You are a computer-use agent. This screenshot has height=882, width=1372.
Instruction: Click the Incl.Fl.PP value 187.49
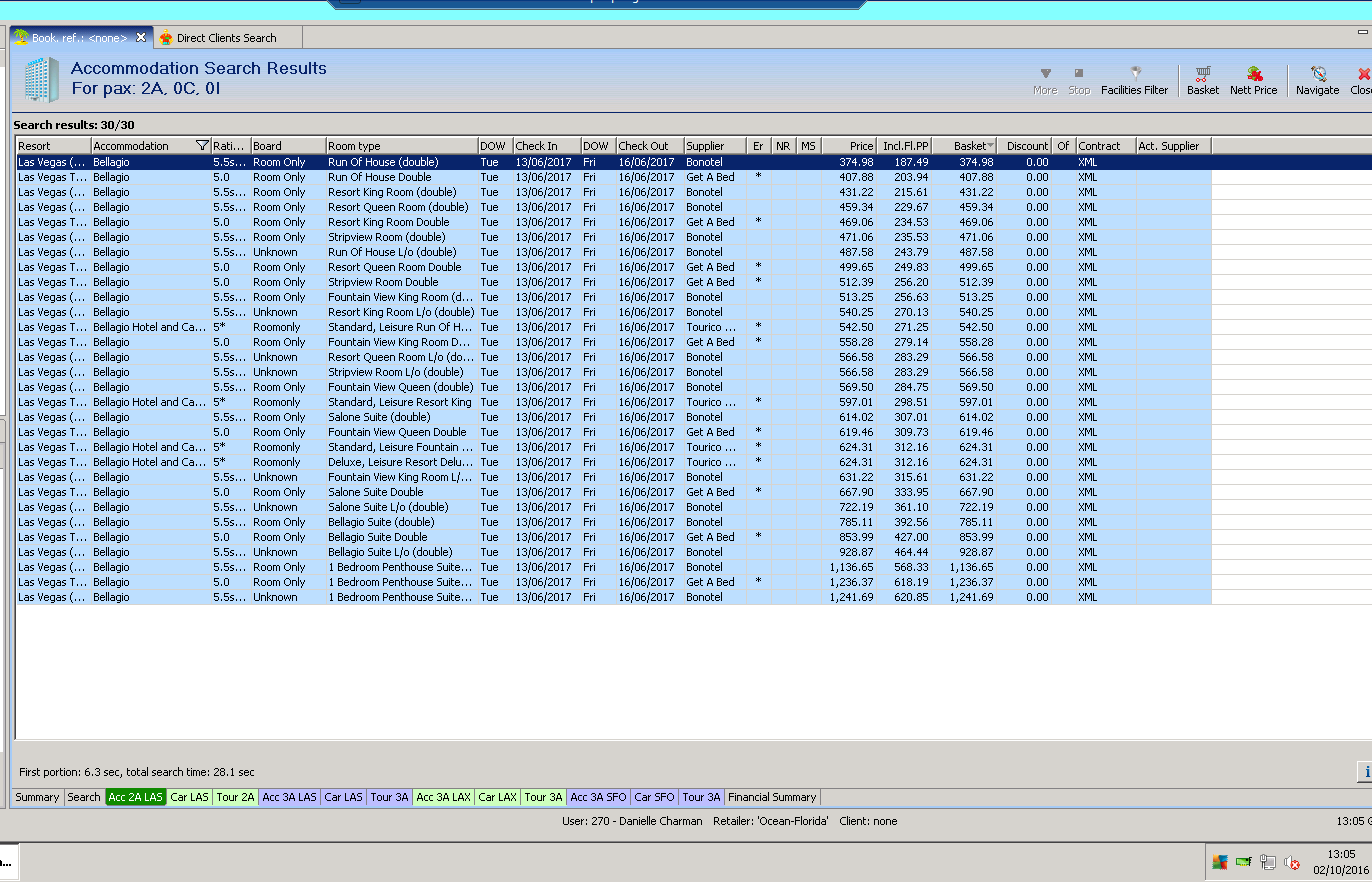(x=911, y=162)
